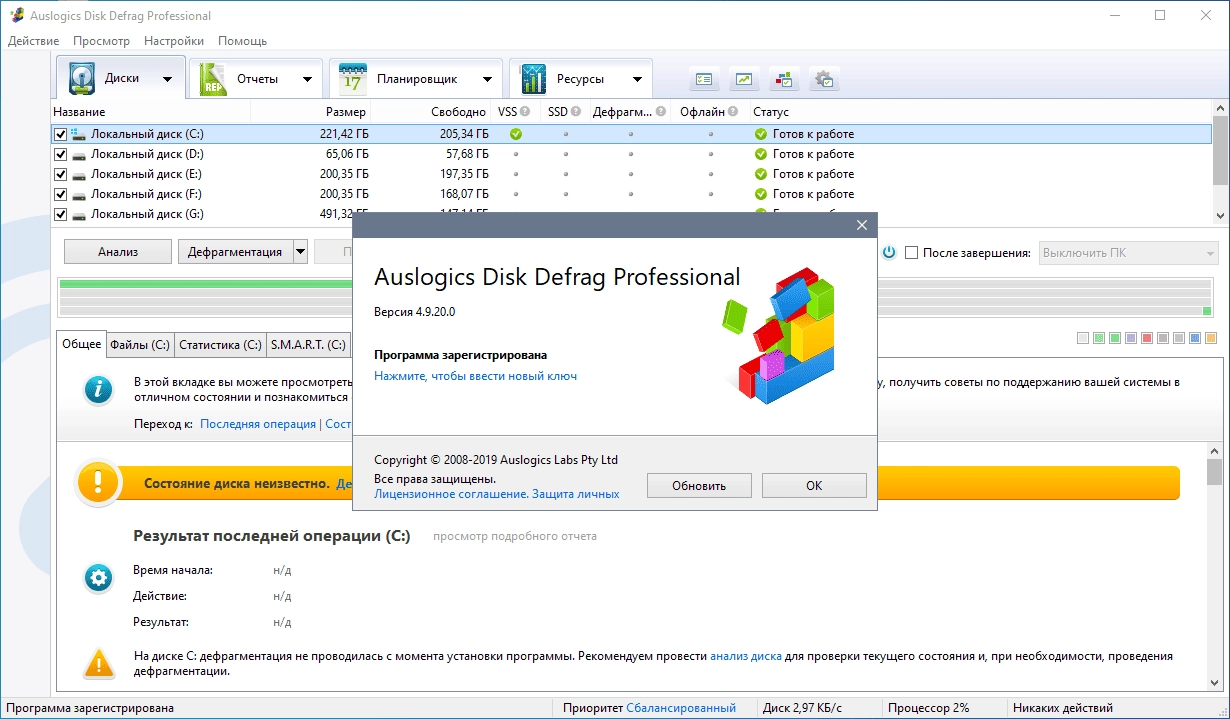Switch to the Файлы (C:) tab
The image size is (1230, 719).
[x=140, y=345]
